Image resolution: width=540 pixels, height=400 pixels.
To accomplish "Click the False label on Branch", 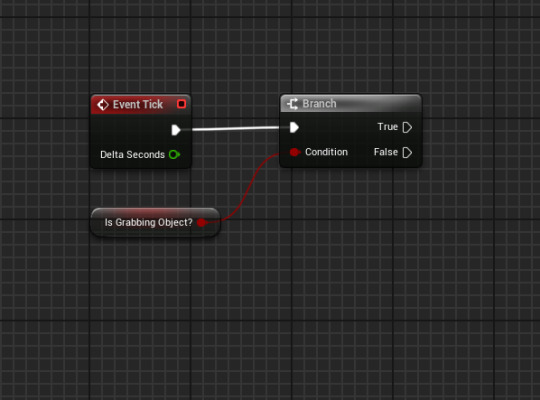I will click(x=386, y=152).
